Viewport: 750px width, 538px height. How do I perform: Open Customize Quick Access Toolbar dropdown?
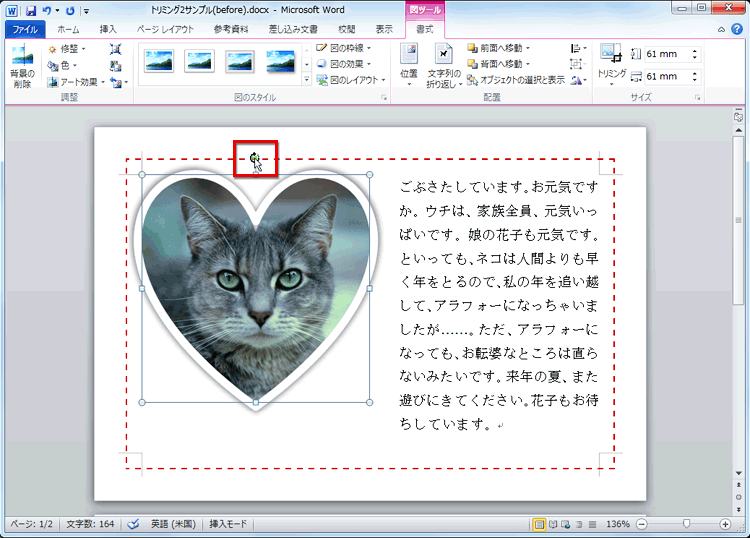pyautogui.click(x=86, y=11)
